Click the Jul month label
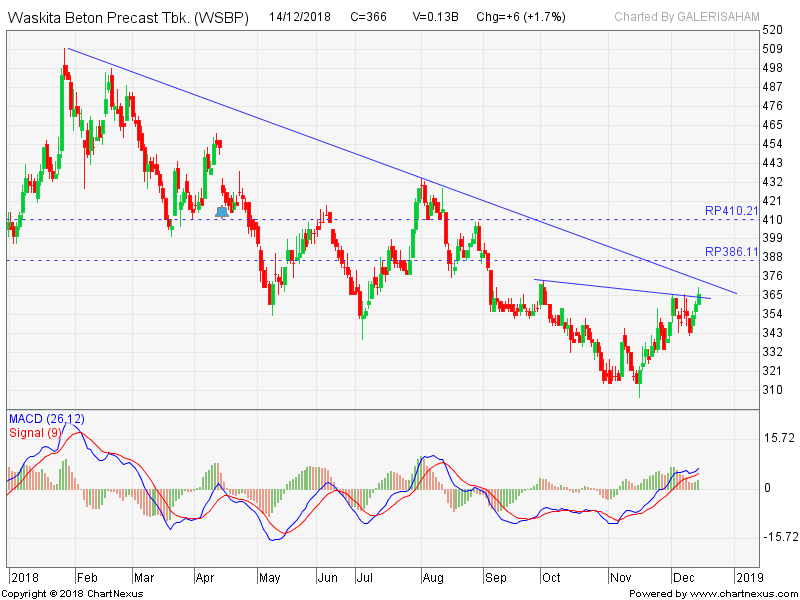The image size is (800, 600). 364,578
